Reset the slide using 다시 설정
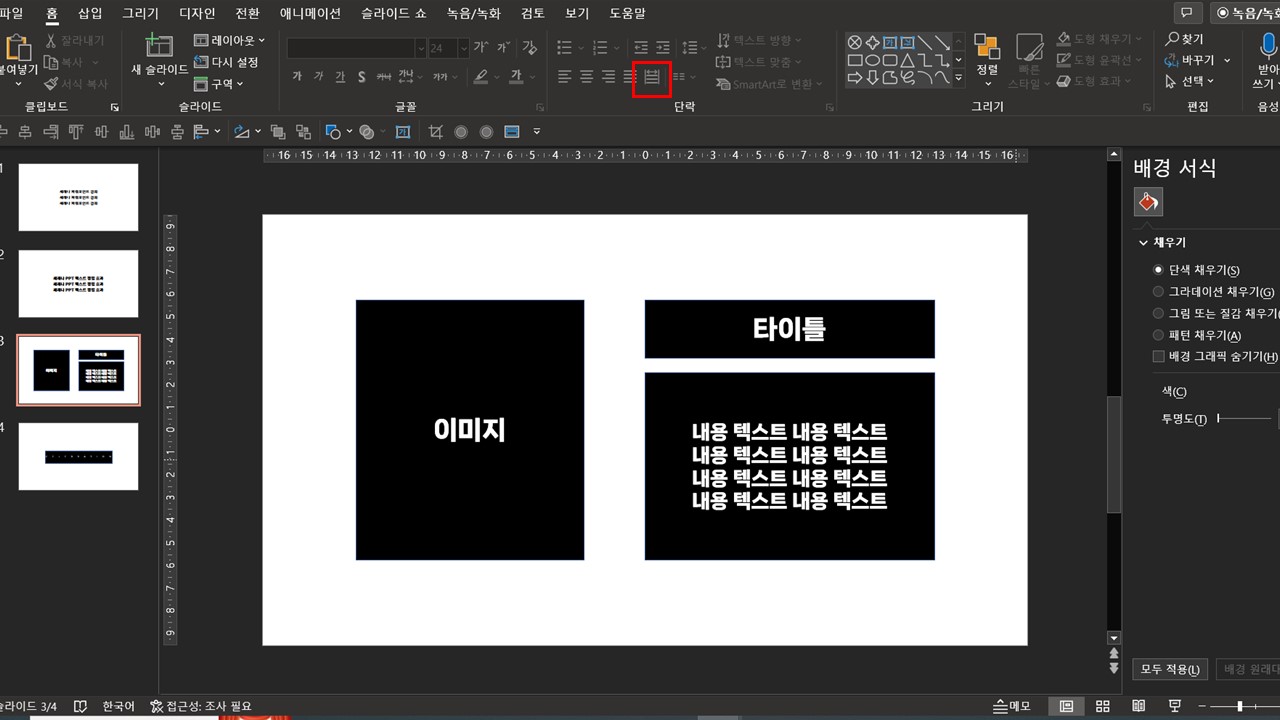This screenshot has height=720, width=1280. [226, 62]
